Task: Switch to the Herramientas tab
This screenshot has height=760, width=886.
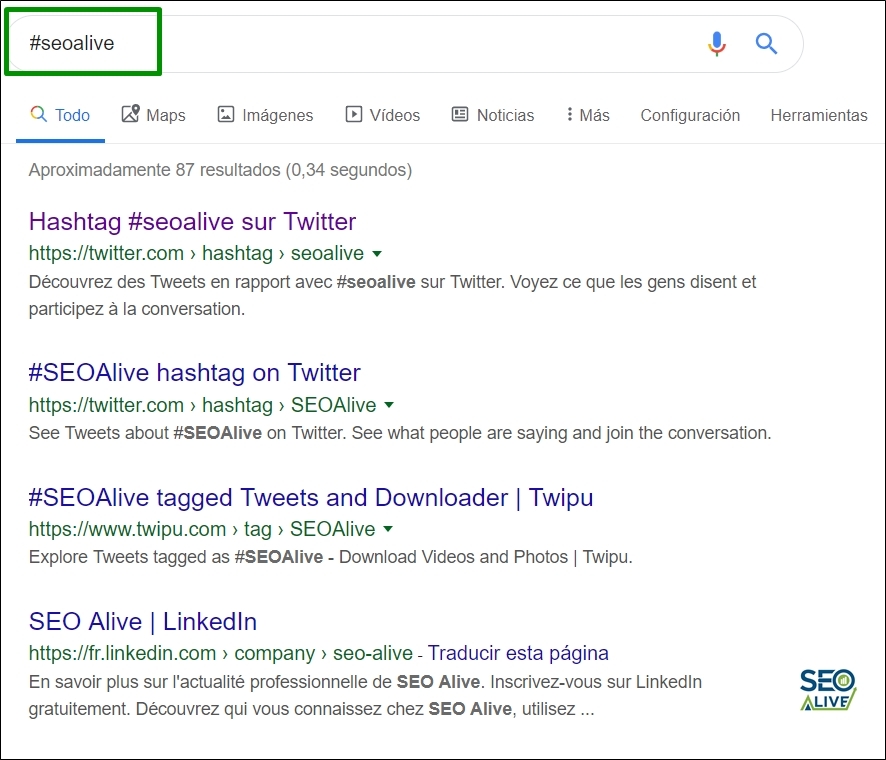Action: (819, 116)
